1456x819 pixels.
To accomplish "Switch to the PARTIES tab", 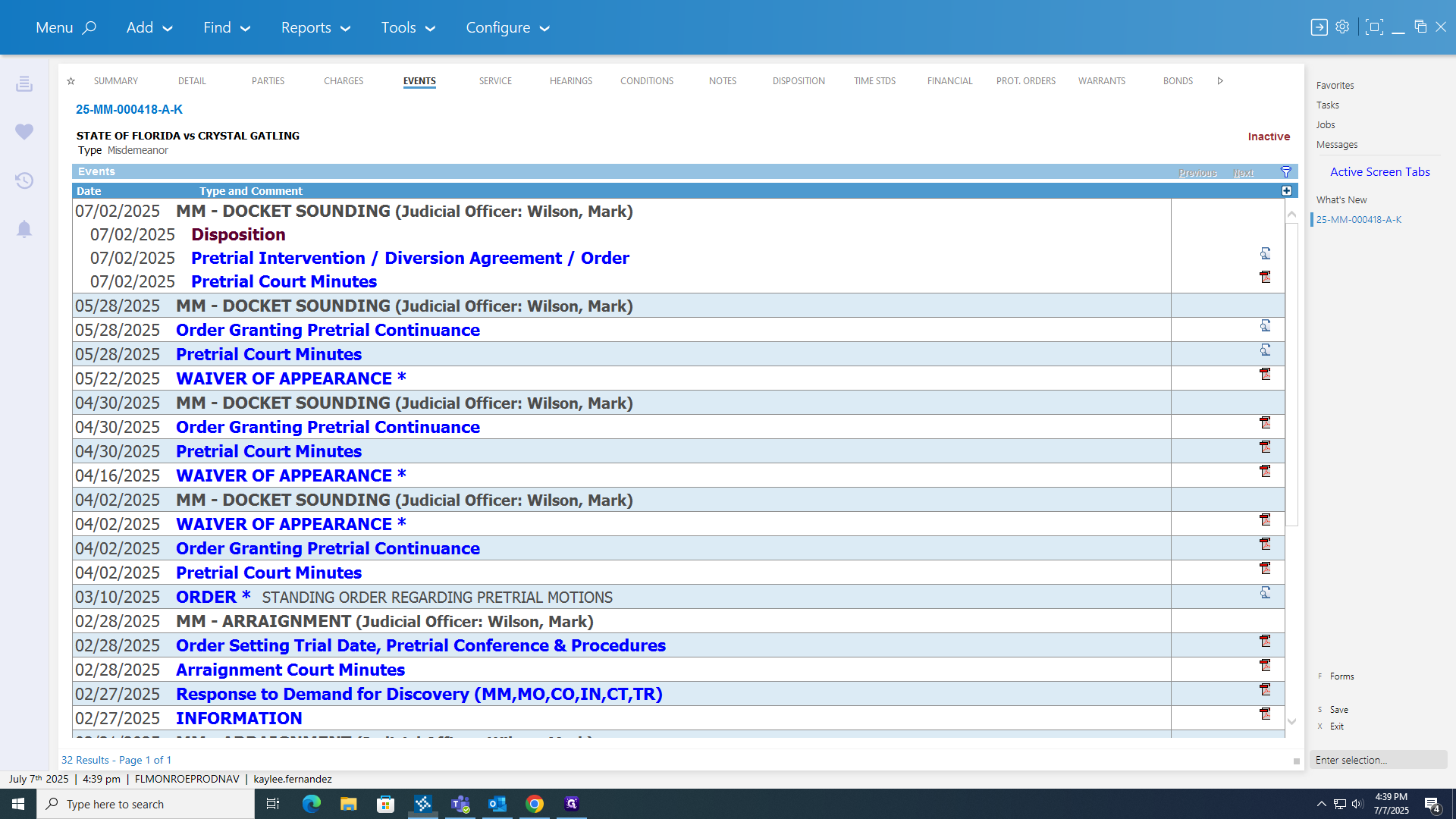I will click(268, 81).
